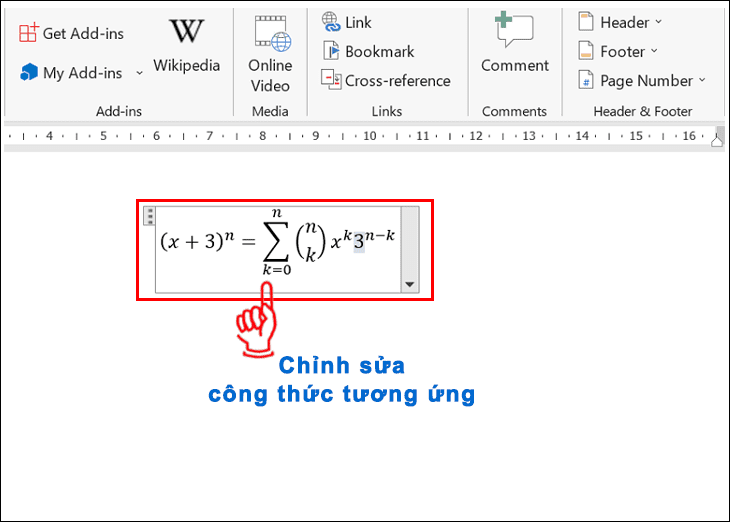Click the Cross-reference icon
730x522 pixels.
point(331,80)
